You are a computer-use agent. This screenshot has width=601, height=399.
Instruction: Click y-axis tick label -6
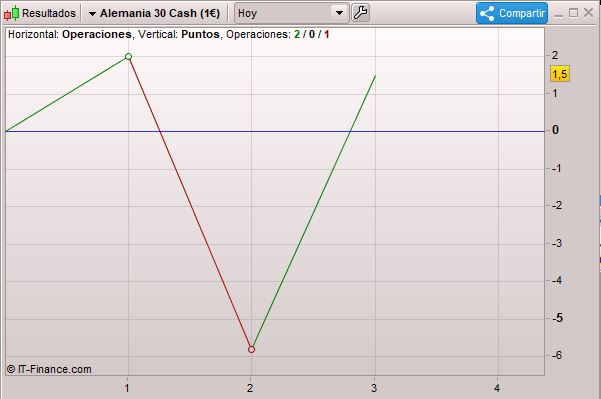pyautogui.click(x=557, y=355)
